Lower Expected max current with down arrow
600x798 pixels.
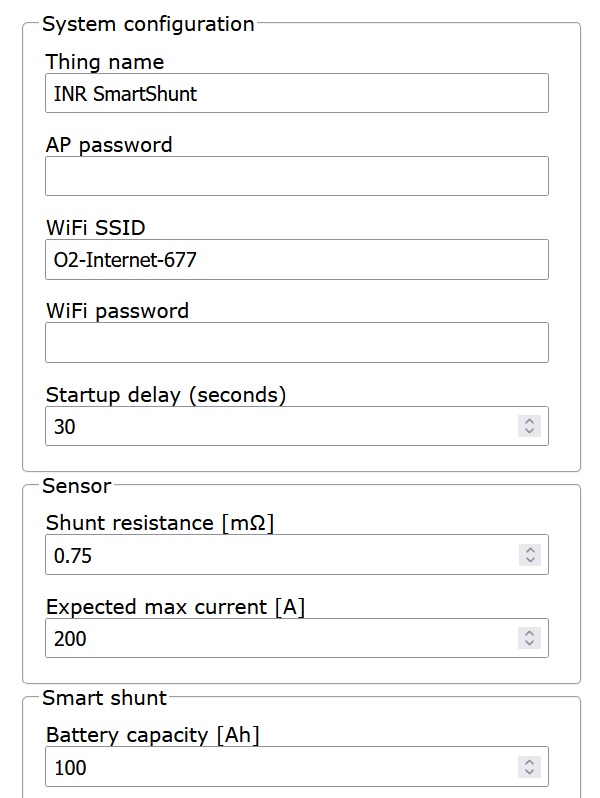tap(530, 644)
